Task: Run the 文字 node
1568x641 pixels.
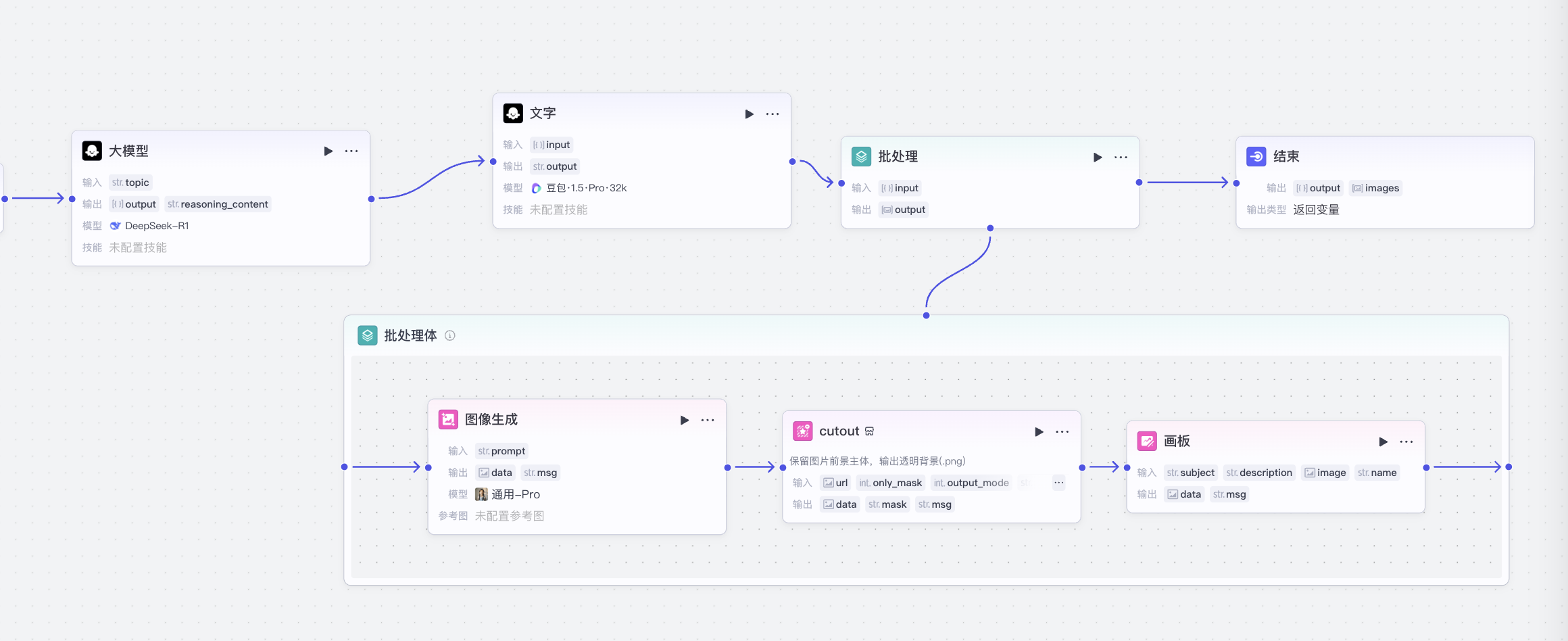Action: [749, 114]
